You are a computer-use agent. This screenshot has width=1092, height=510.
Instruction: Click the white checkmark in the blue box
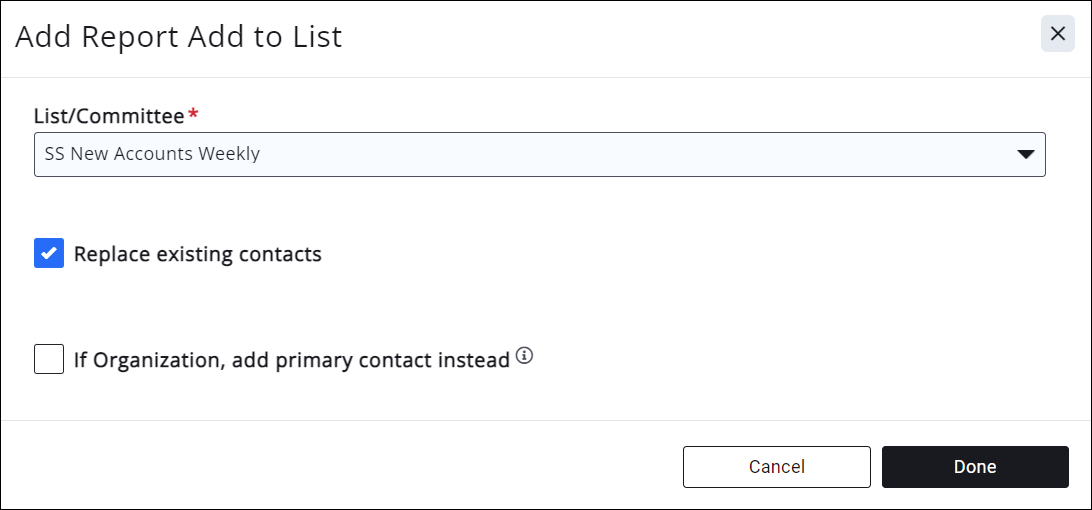pyautogui.click(x=49, y=254)
